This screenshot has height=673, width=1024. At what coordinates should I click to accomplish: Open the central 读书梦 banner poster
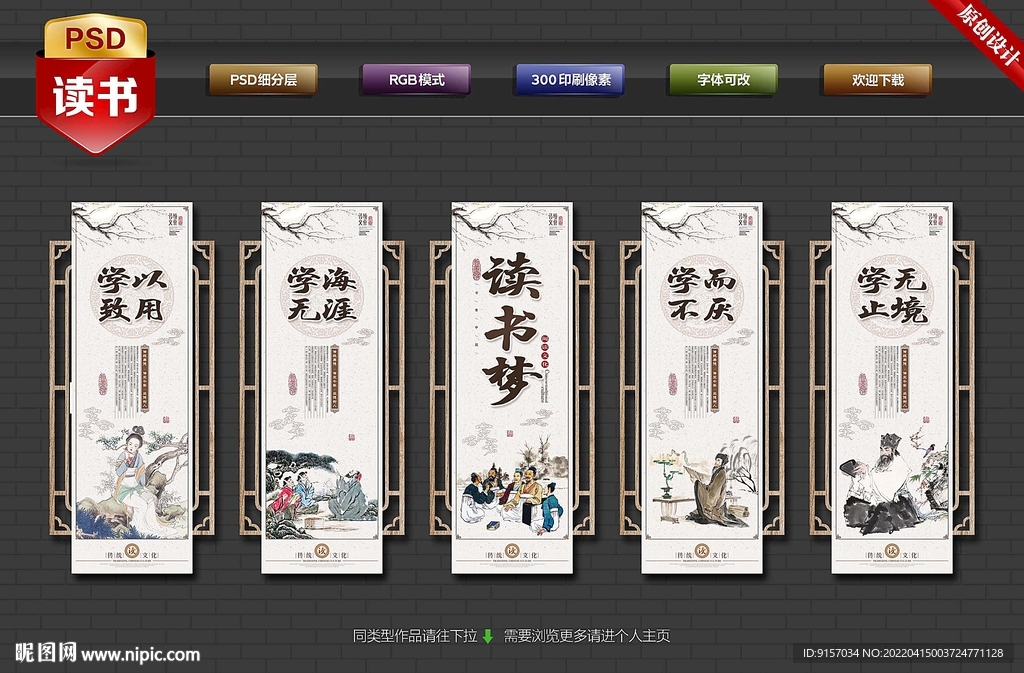click(512, 388)
